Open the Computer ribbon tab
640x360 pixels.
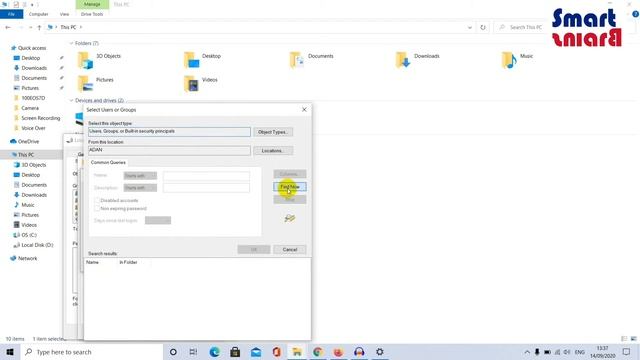38,14
